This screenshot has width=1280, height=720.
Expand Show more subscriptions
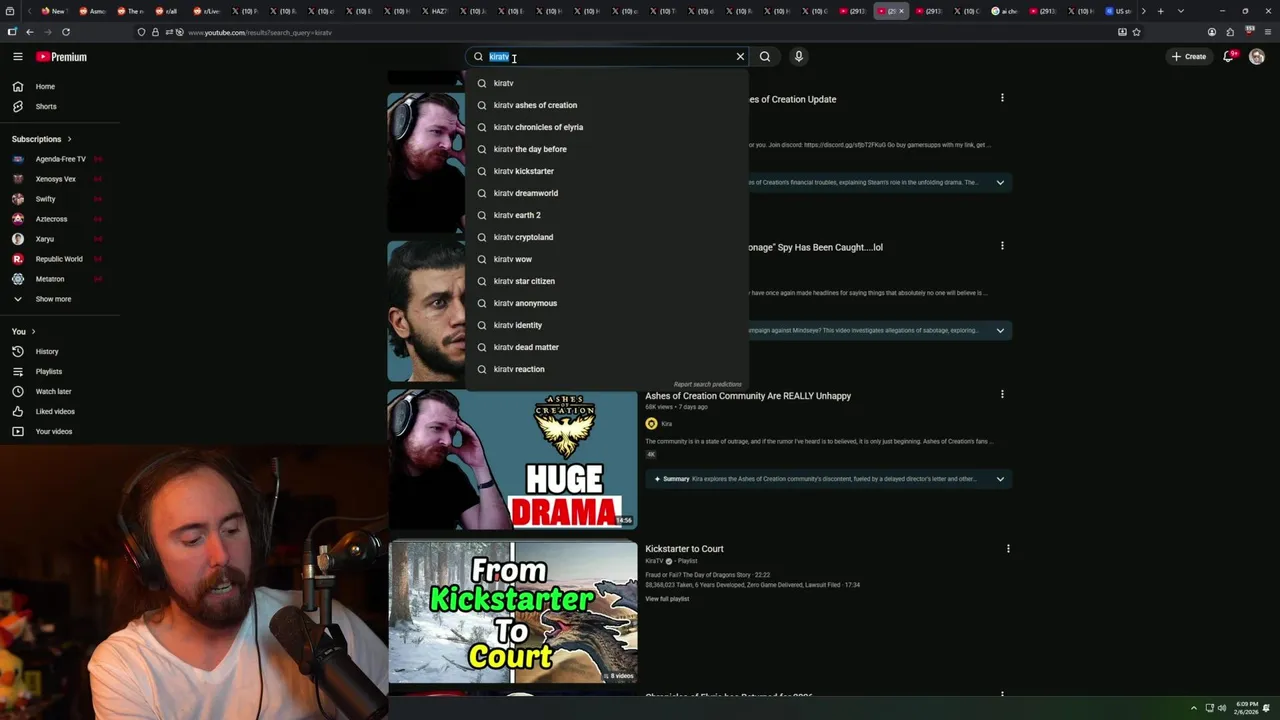[x=60, y=299]
